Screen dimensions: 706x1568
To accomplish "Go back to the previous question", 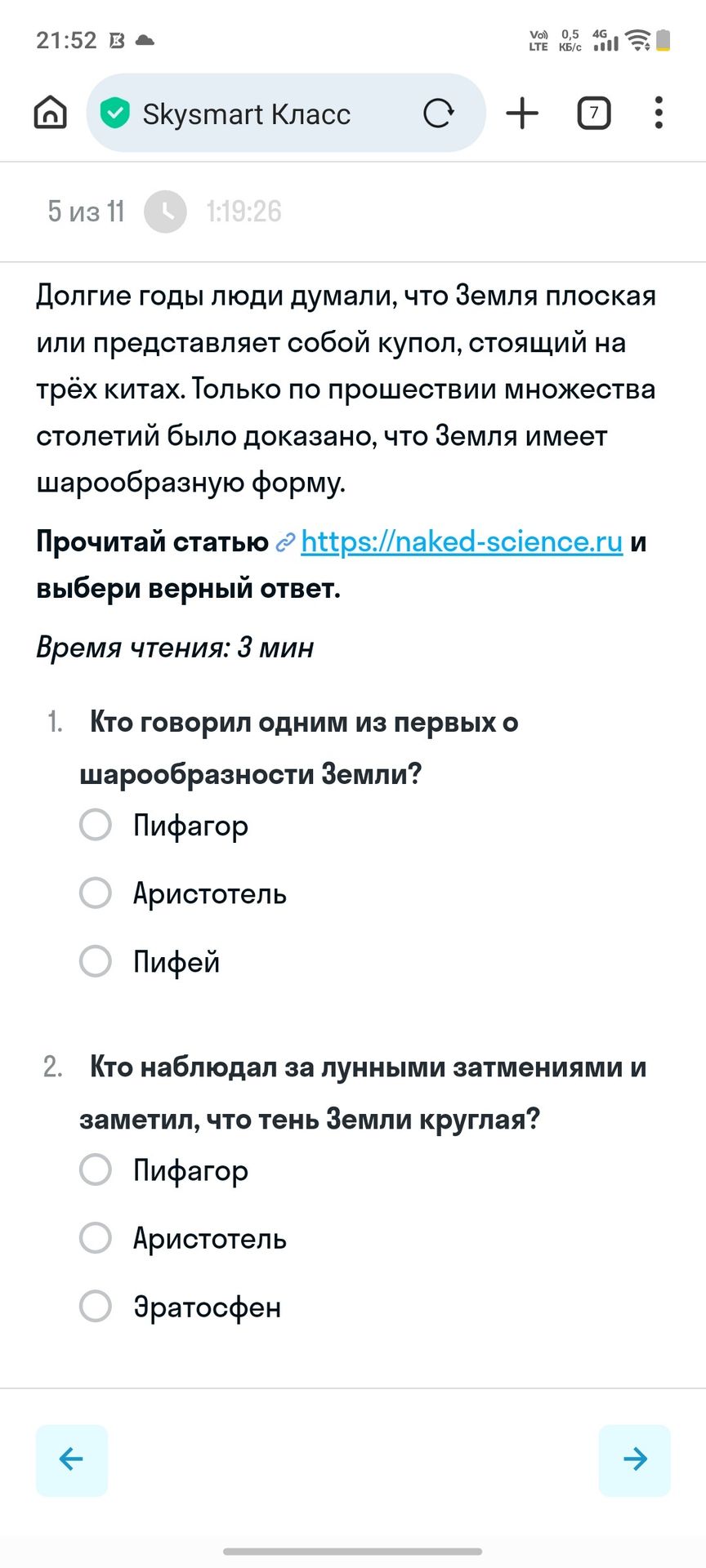I will [x=72, y=1460].
